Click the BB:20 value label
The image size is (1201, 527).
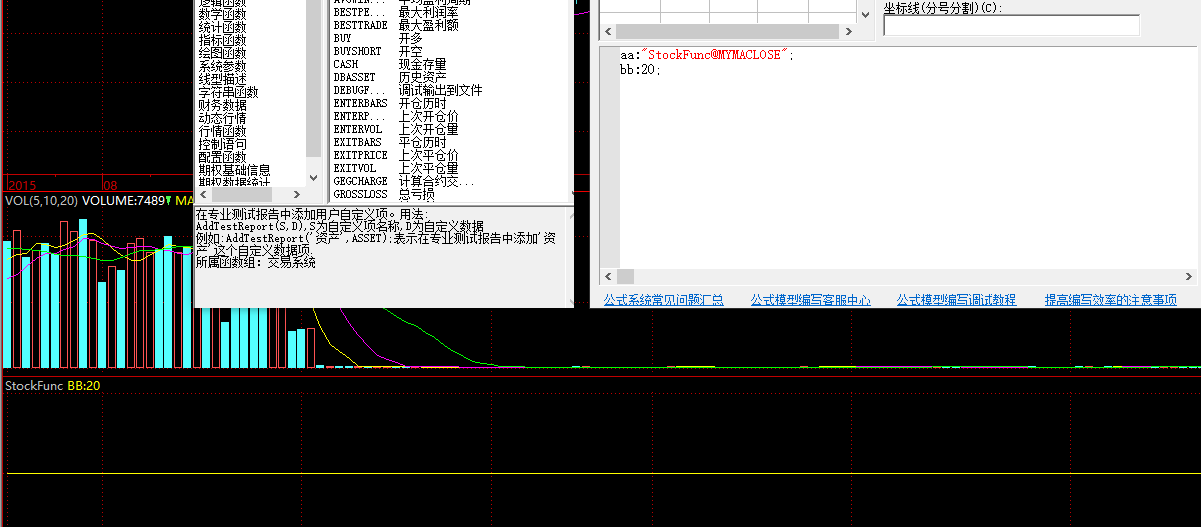[84, 385]
